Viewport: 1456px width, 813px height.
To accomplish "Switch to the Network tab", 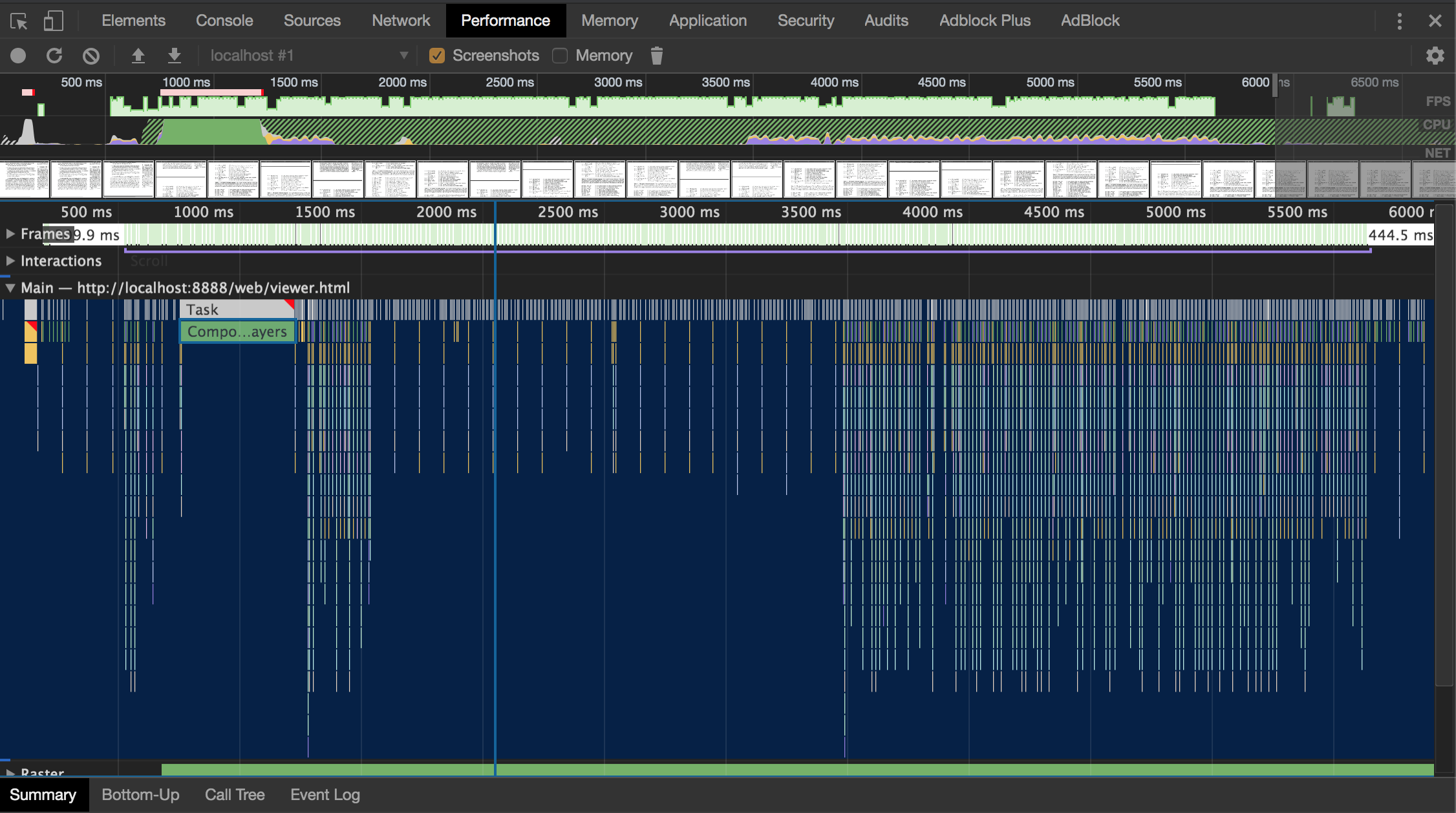I will tap(400, 21).
